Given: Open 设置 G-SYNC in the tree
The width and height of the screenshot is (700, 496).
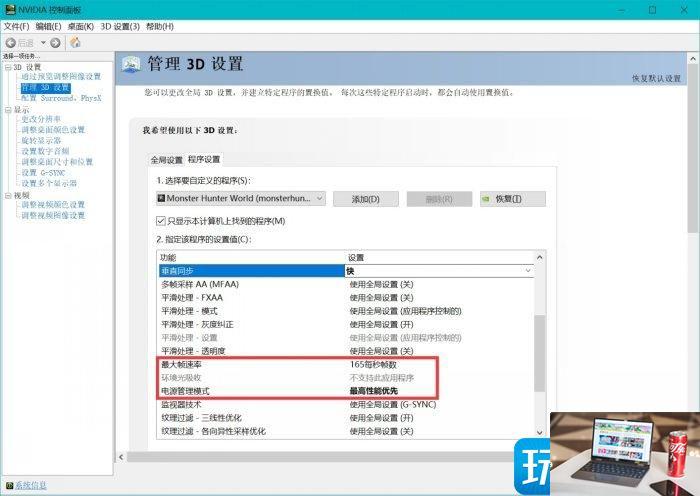Looking at the screenshot, I should 43,173.
